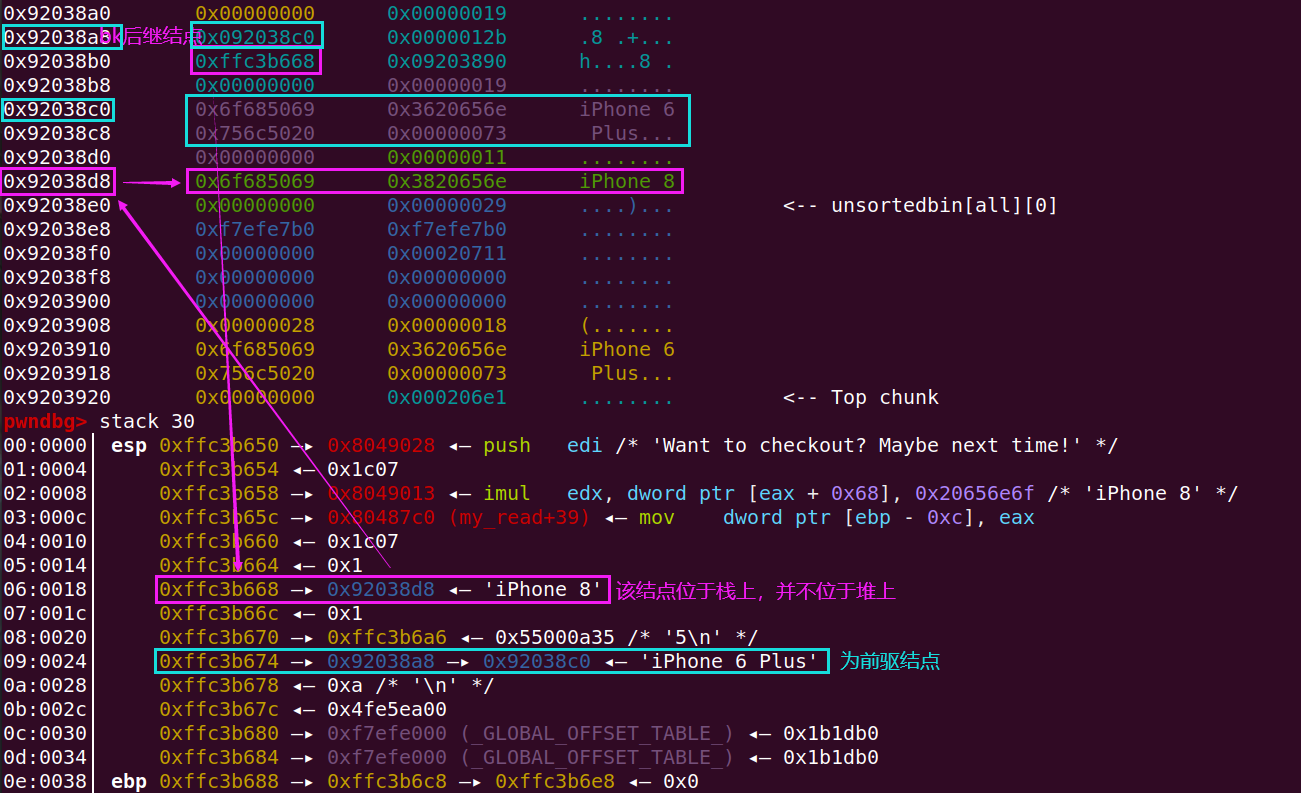Select stack address 0xffc3b680
This screenshot has width=1301, height=793.
coord(219,734)
